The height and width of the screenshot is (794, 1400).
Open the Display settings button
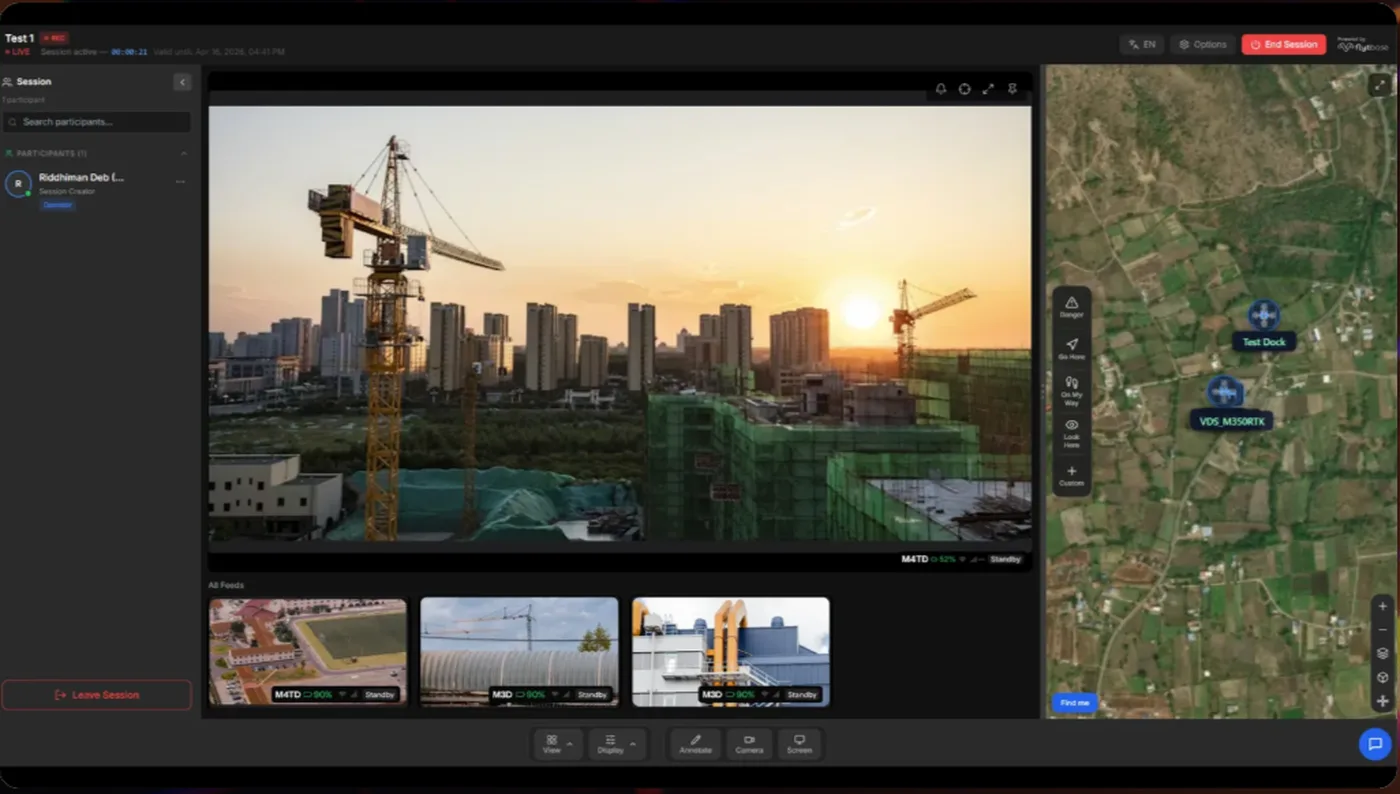click(x=610, y=744)
